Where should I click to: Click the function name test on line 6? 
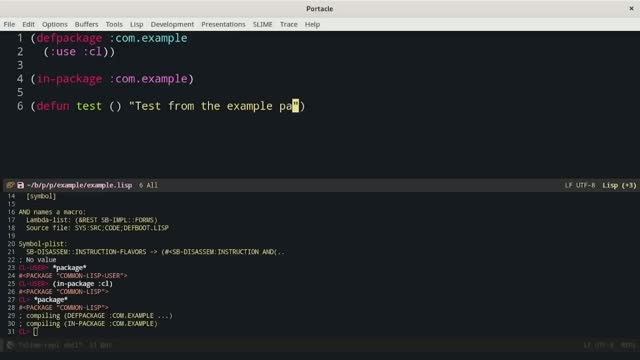coord(89,106)
